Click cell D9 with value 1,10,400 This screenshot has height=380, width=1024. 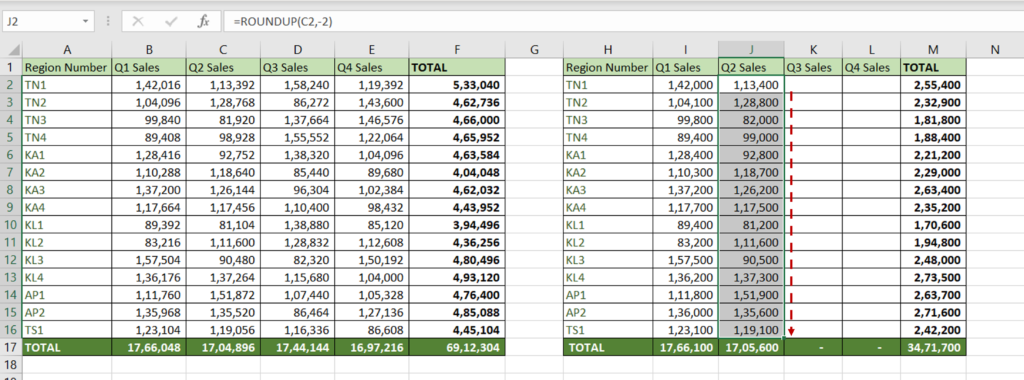(297, 208)
